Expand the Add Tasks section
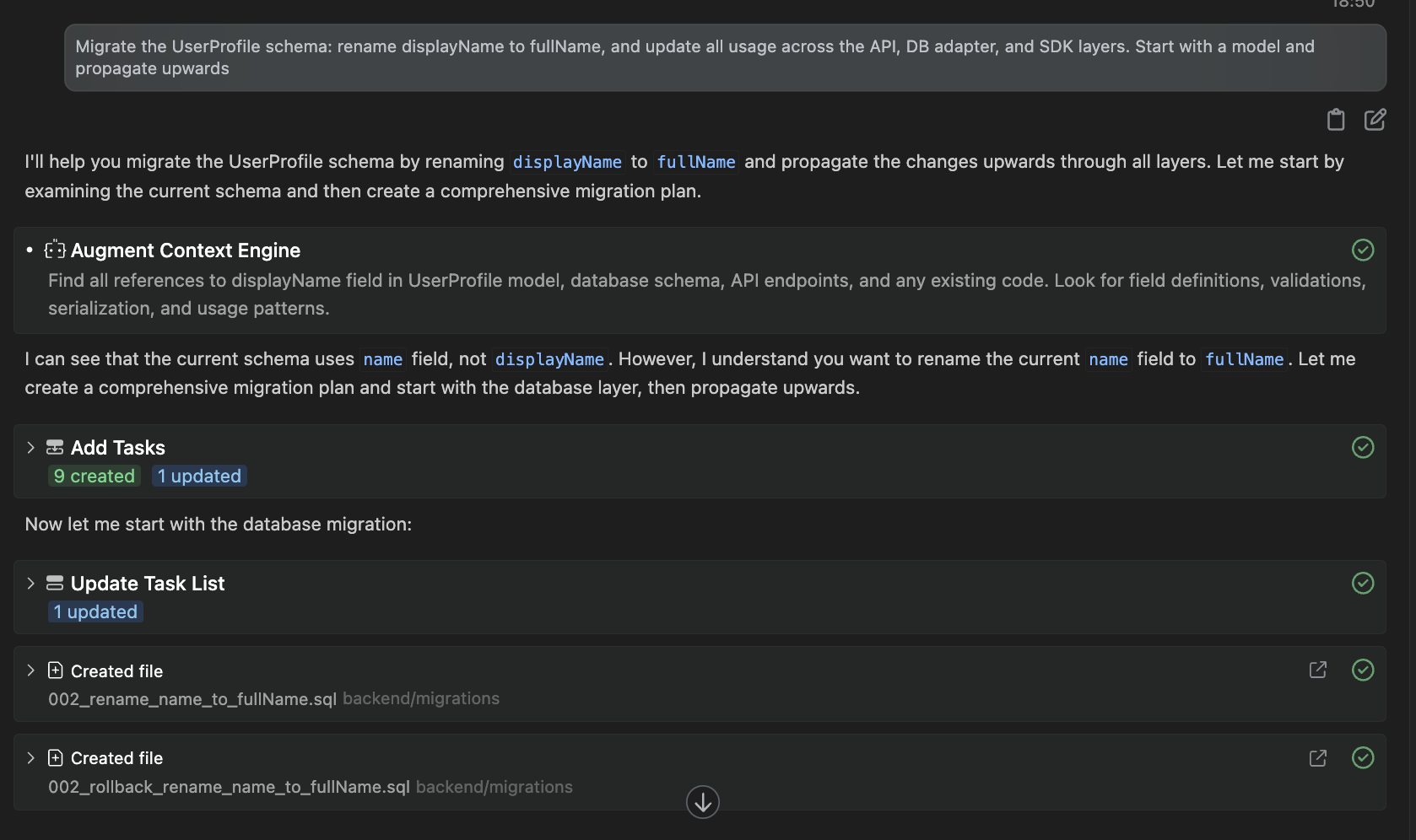The width and height of the screenshot is (1416, 840). [31, 447]
